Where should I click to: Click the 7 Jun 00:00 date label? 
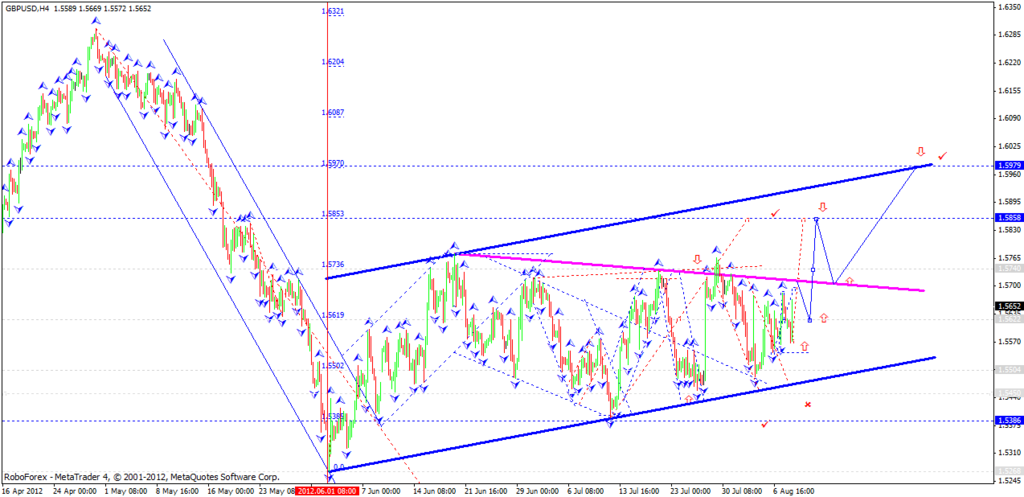[381, 490]
